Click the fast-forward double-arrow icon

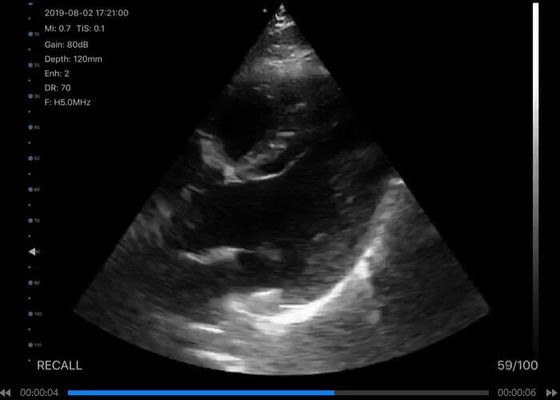point(552,393)
